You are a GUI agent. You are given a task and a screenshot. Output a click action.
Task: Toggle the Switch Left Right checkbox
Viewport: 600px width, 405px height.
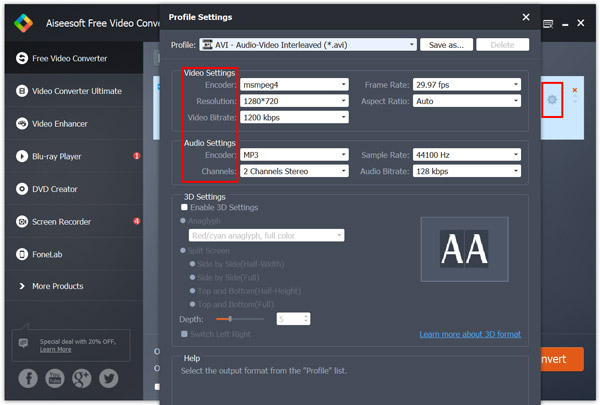pyautogui.click(x=184, y=334)
